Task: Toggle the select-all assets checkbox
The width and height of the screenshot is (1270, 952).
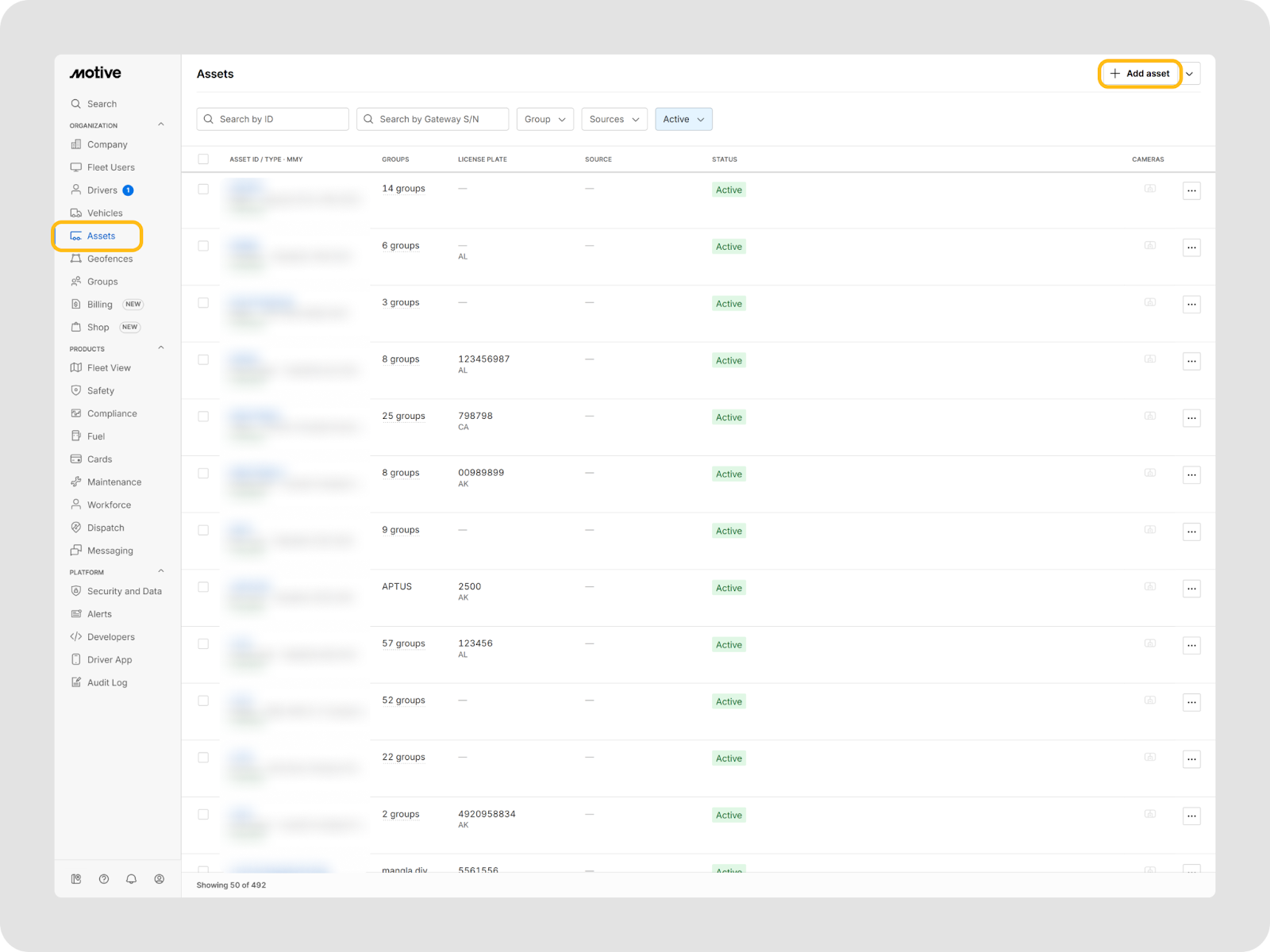Action: click(x=203, y=159)
